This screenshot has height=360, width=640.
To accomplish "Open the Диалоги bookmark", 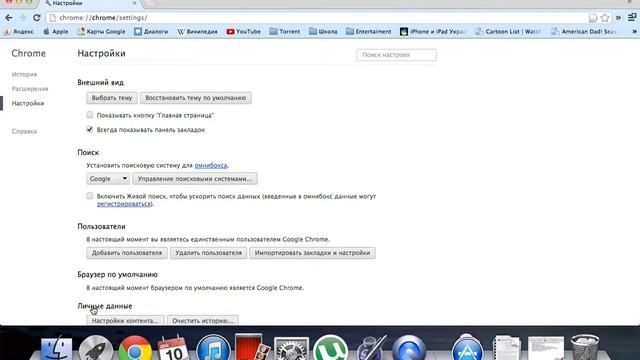I will (x=151, y=31).
